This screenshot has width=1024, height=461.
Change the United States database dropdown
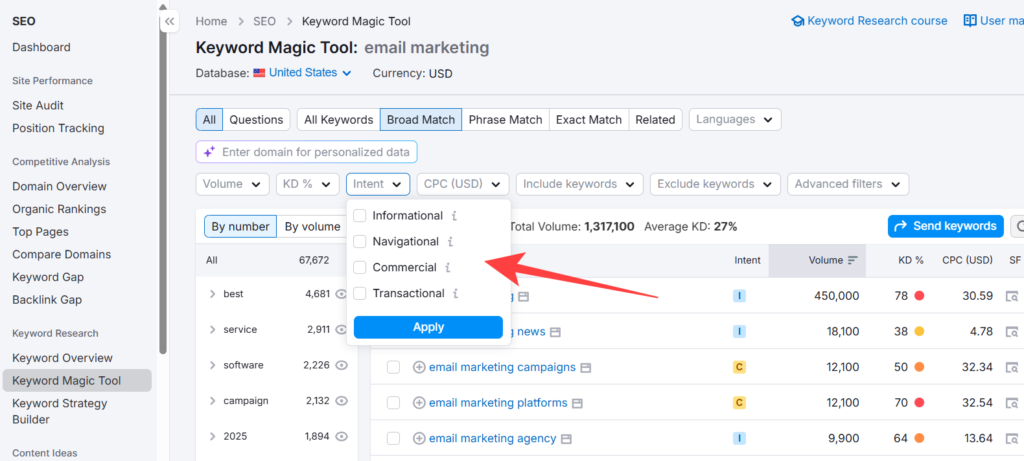click(x=310, y=73)
